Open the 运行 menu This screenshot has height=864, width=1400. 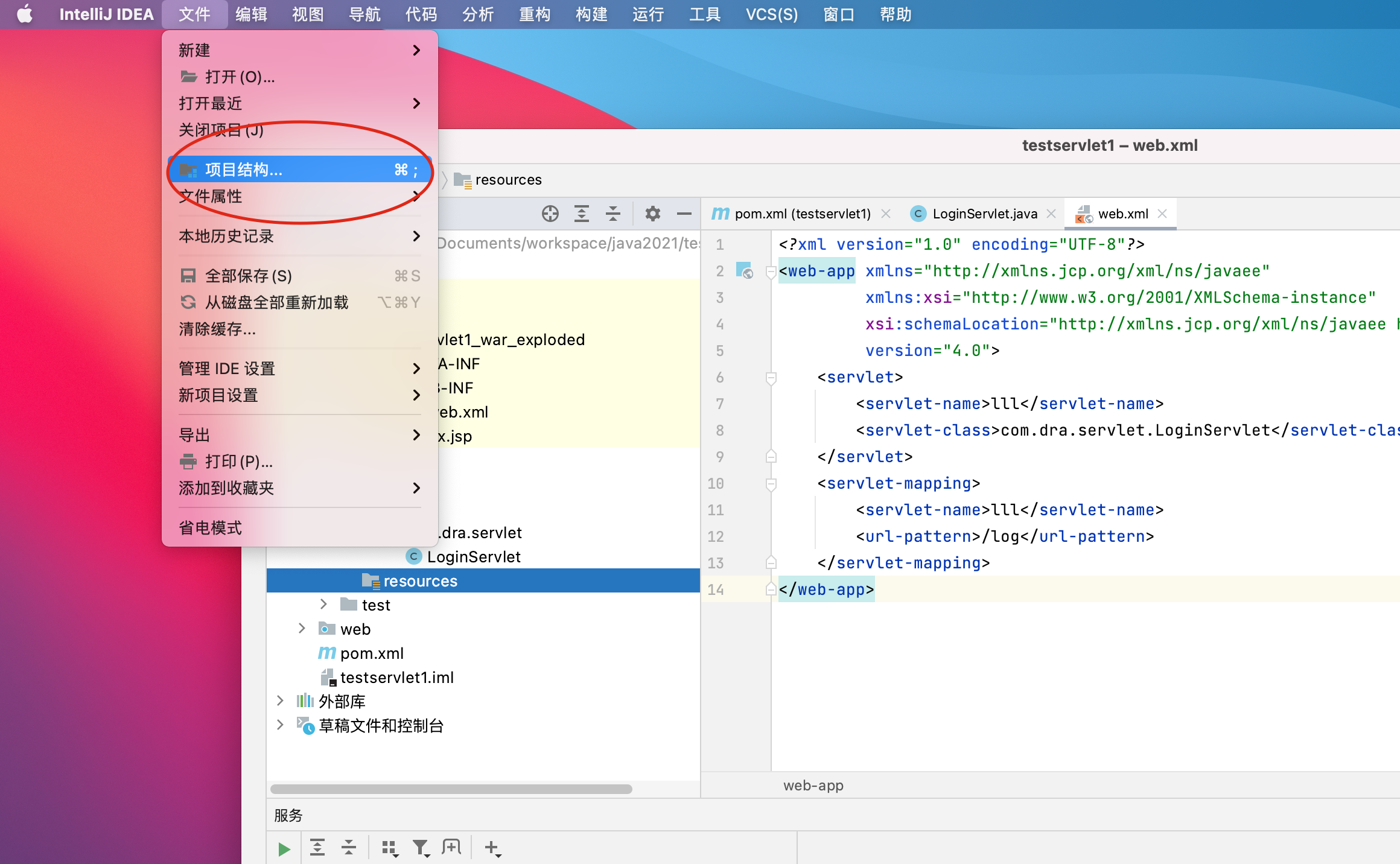[648, 14]
